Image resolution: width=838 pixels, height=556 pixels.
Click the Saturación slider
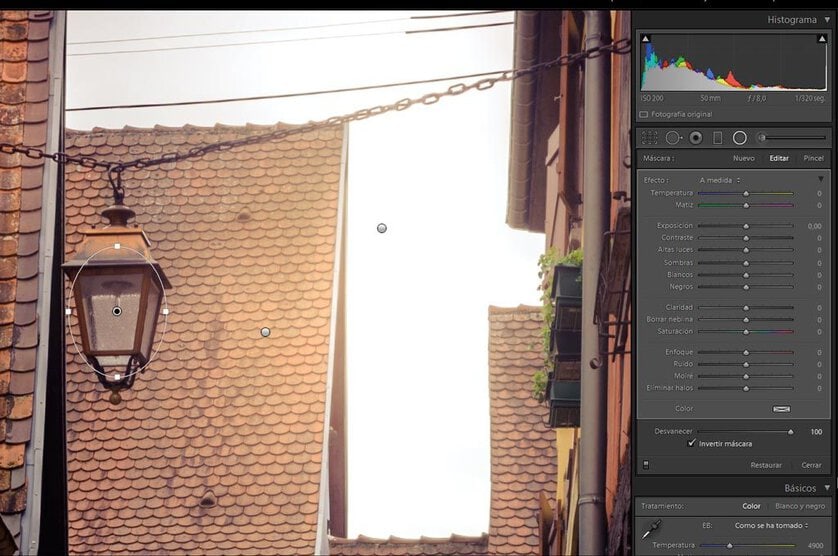pos(746,332)
